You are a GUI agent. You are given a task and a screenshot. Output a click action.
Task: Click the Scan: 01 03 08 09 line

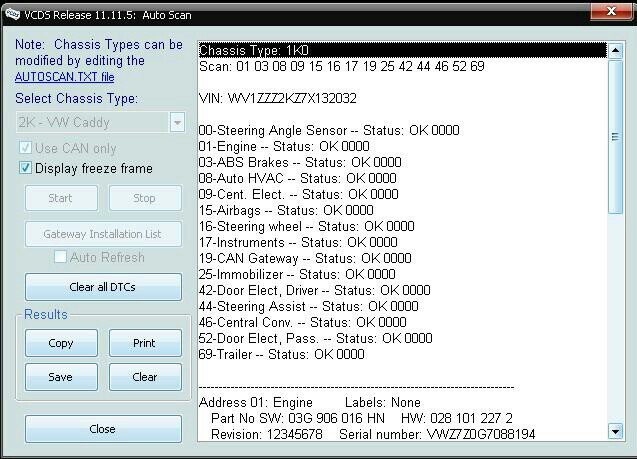coord(403,66)
